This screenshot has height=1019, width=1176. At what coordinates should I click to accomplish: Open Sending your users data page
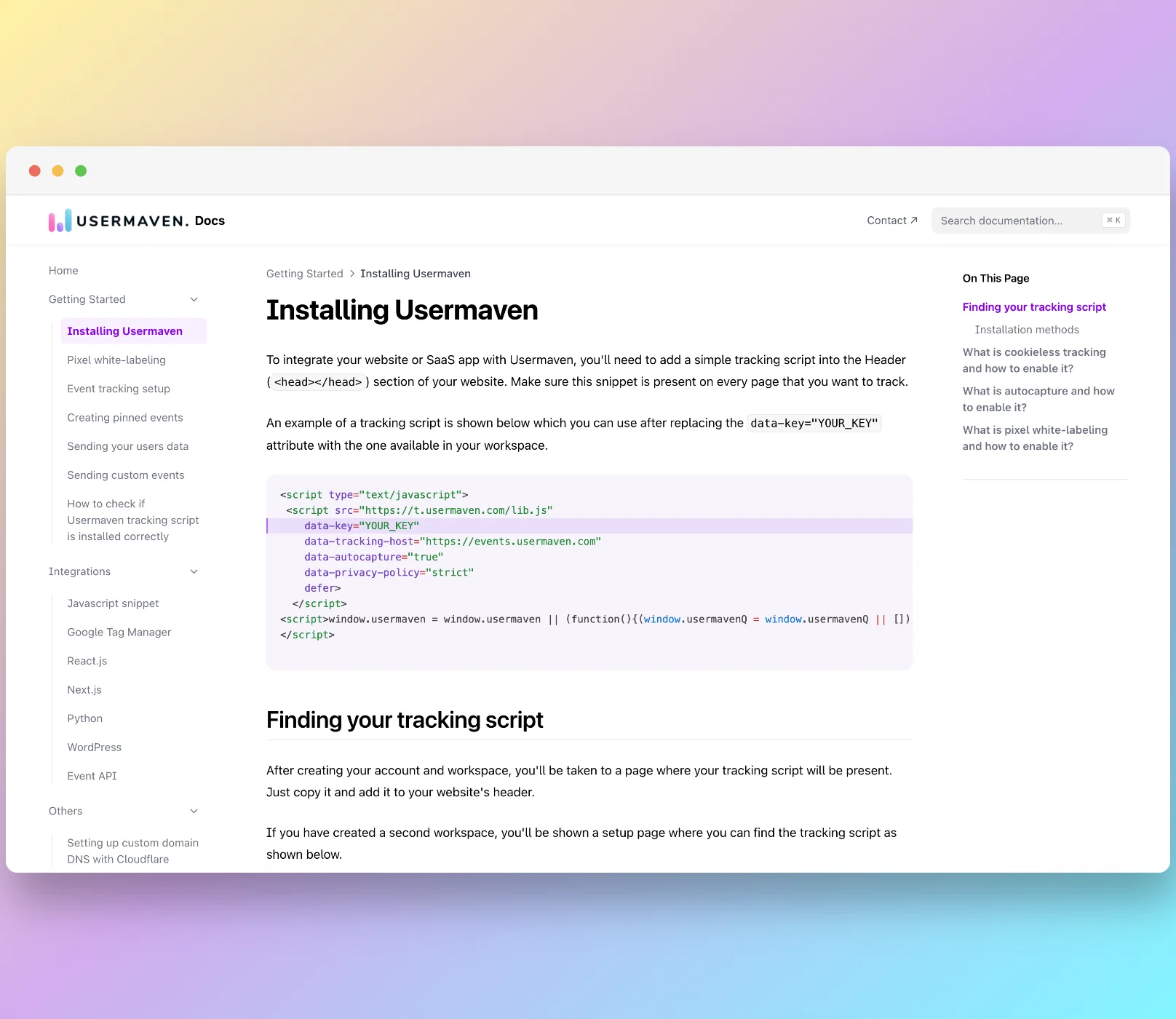tap(128, 446)
